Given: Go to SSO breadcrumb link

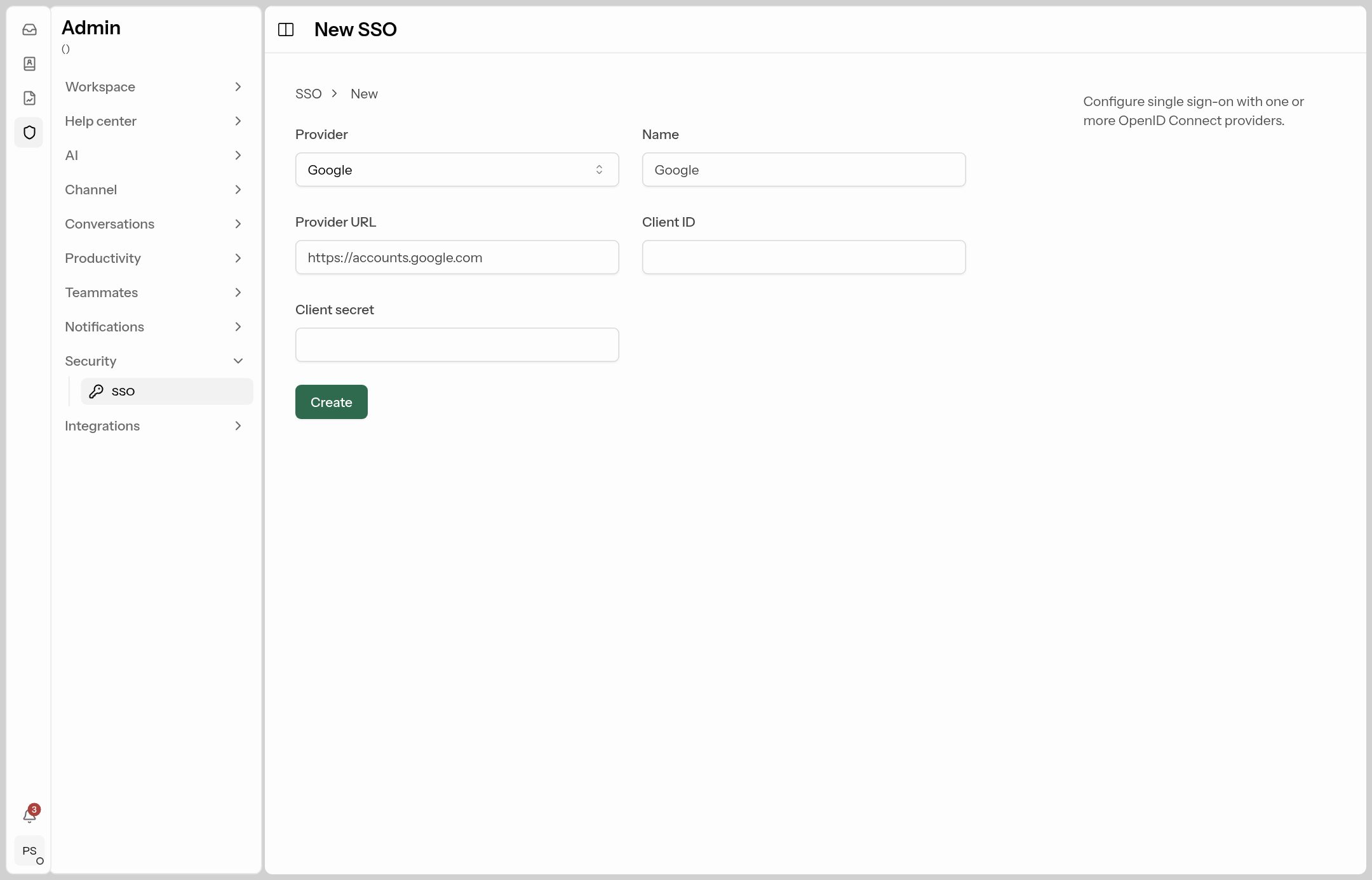Looking at the screenshot, I should [309, 94].
